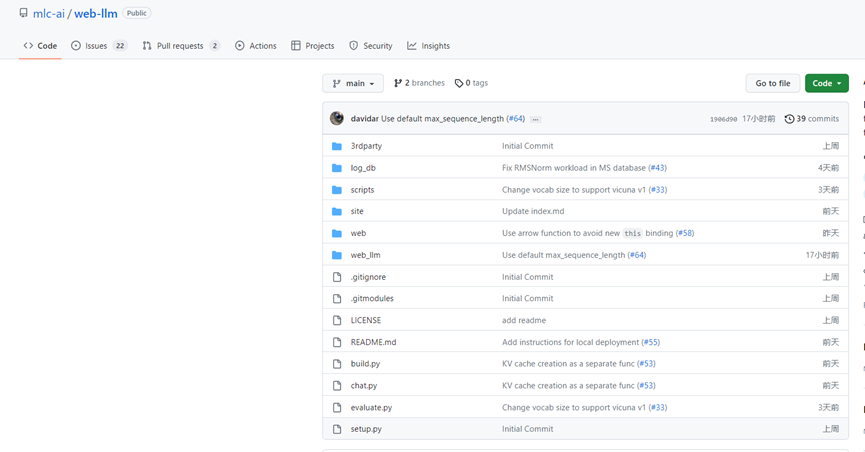Open the Projects tab
The width and height of the screenshot is (865, 452).
pyautogui.click(x=312, y=46)
